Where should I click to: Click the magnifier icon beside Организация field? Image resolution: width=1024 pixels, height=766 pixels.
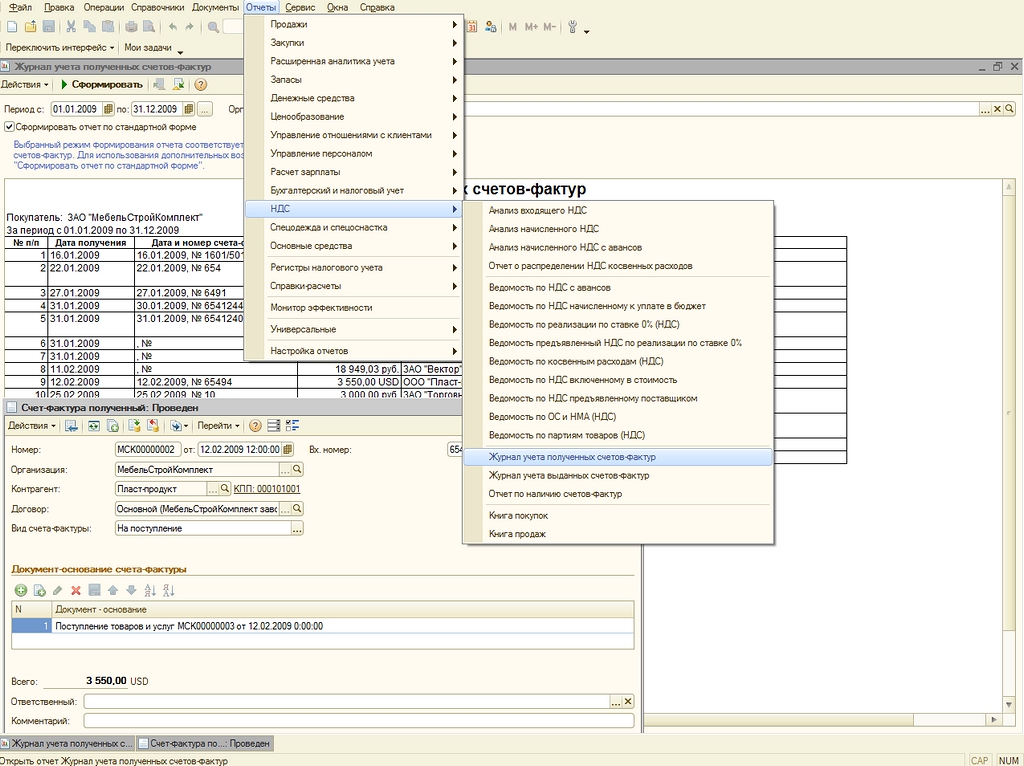(297, 470)
